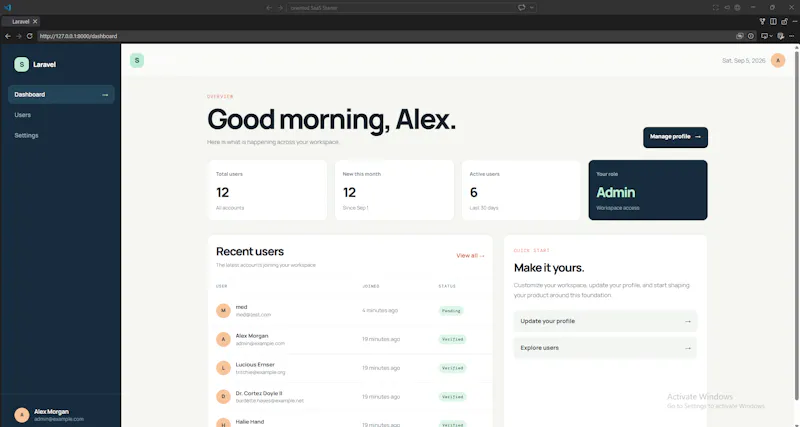
Task: Click the browser devtools screen icon
Action: [764, 36]
